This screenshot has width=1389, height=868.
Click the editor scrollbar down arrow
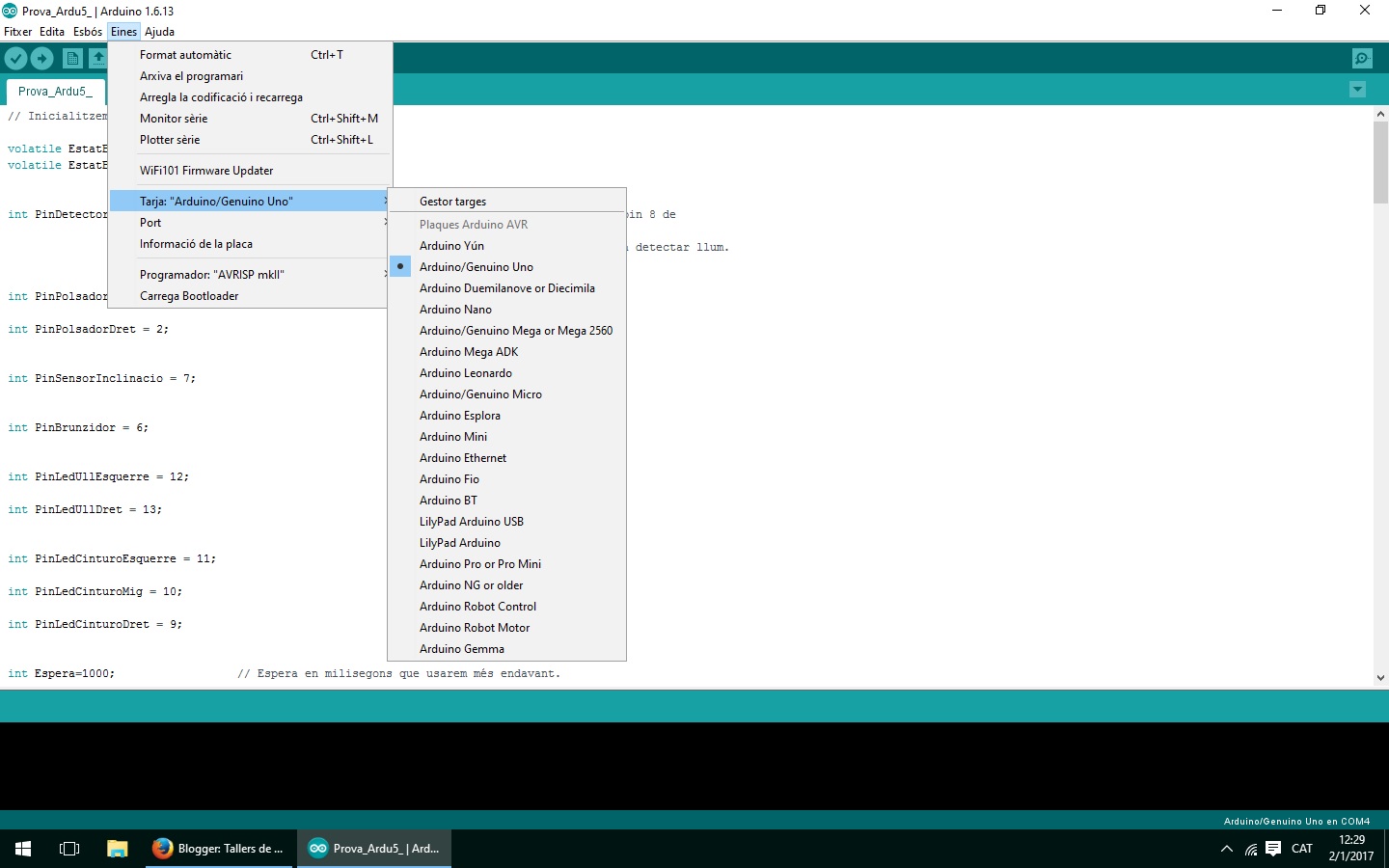tap(1380, 678)
